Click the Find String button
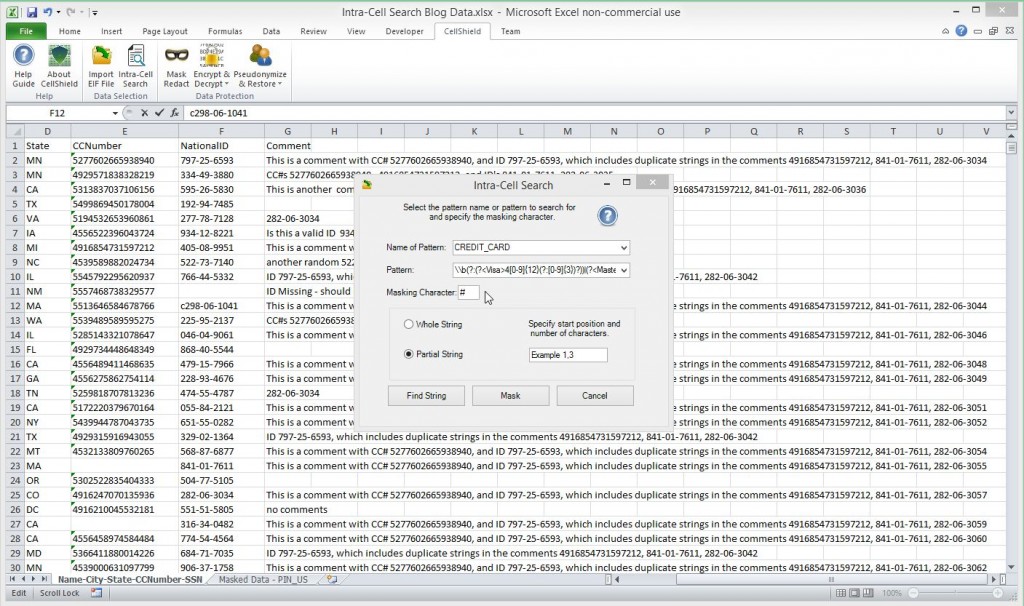1024x606 pixels. pyautogui.click(x=426, y=396)
